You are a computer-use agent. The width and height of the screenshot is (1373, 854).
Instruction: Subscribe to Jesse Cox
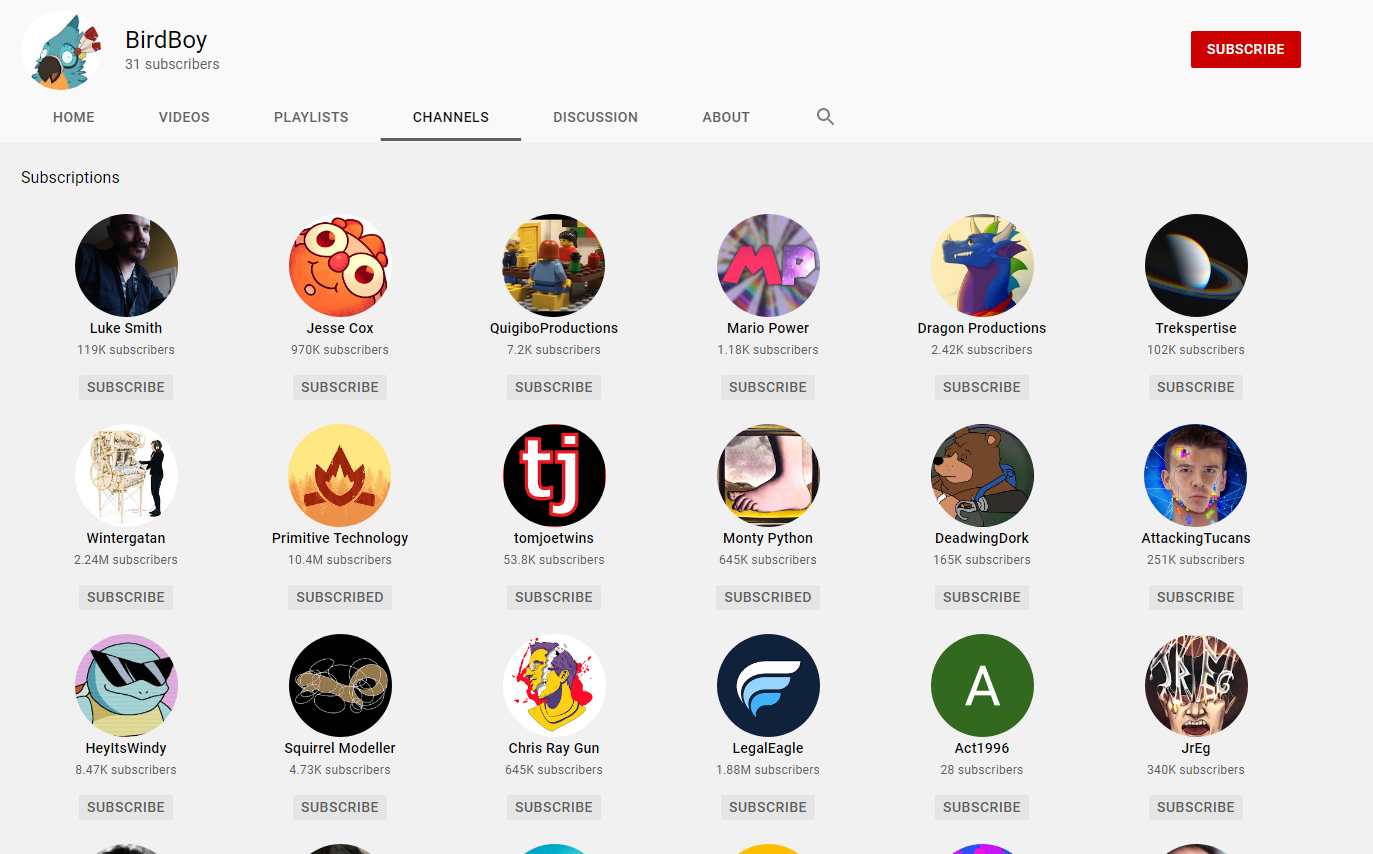pos(340,387)
